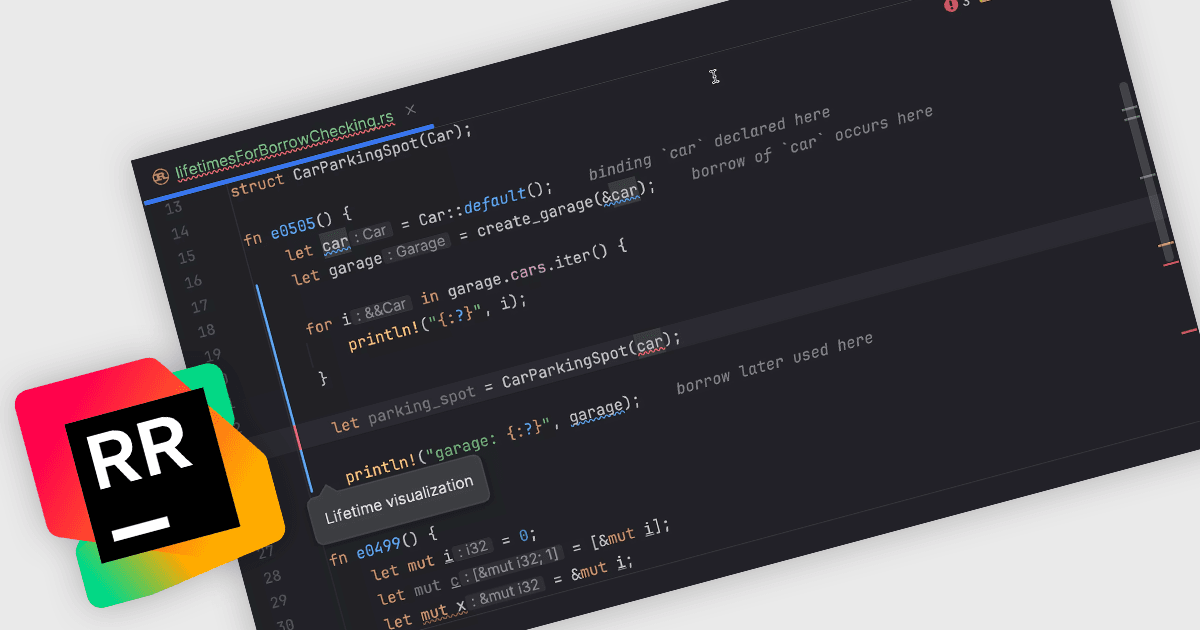Close the lifetimesForBorrowChecking.rs tab

(x=410, y=108)
